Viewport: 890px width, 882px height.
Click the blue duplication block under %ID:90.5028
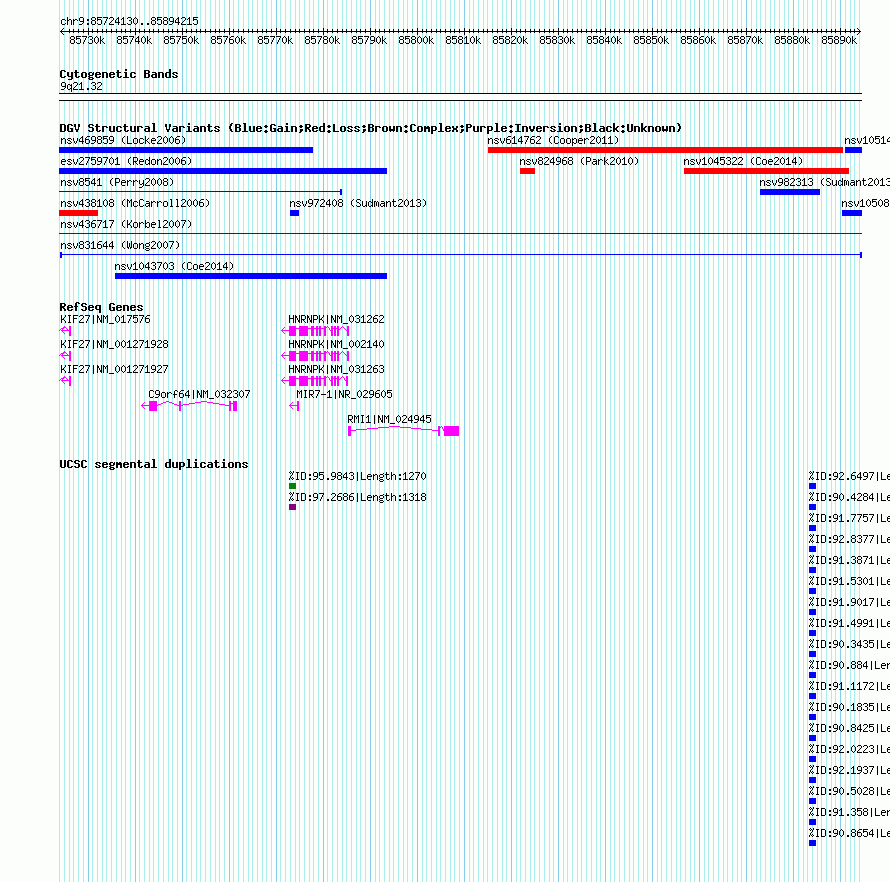click(812, 801)
